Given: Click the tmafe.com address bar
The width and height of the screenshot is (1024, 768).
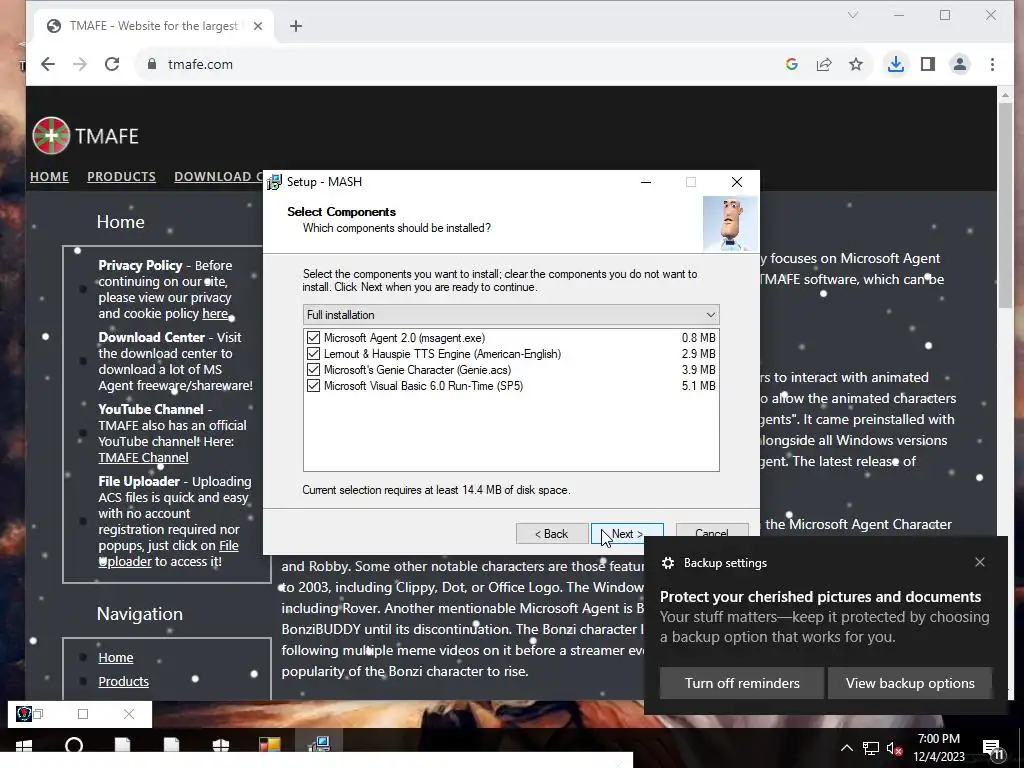Looking at the screenshot, I should point(457,64).
